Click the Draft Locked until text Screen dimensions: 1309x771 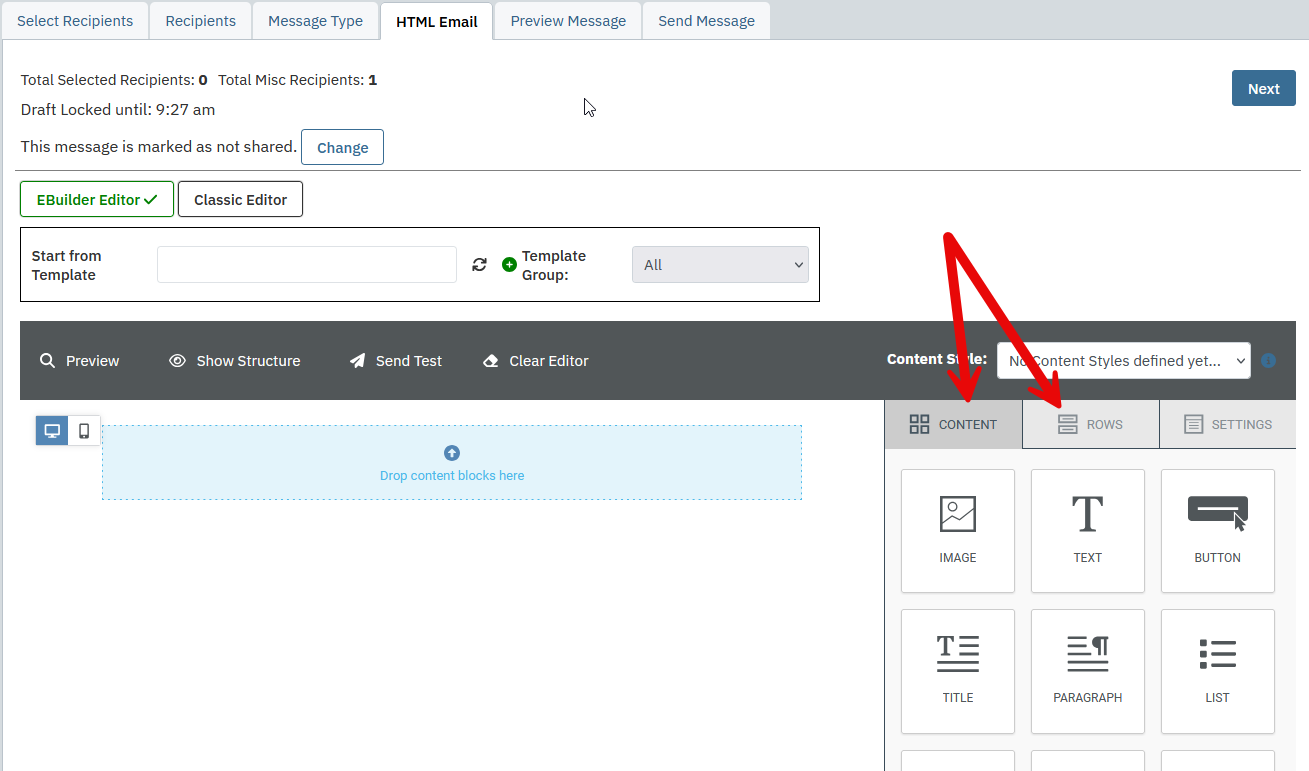118,110
